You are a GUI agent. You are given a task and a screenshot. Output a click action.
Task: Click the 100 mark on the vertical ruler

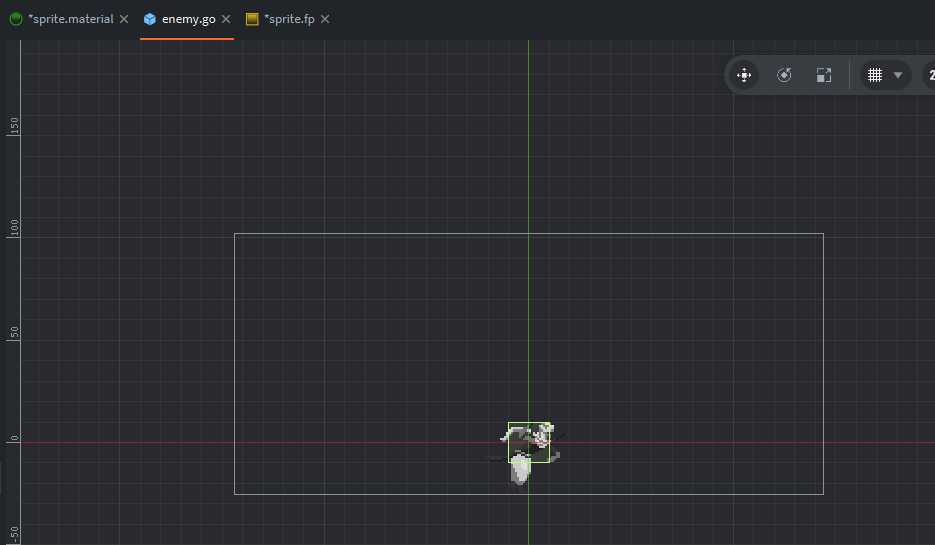[x=14, y=229]
